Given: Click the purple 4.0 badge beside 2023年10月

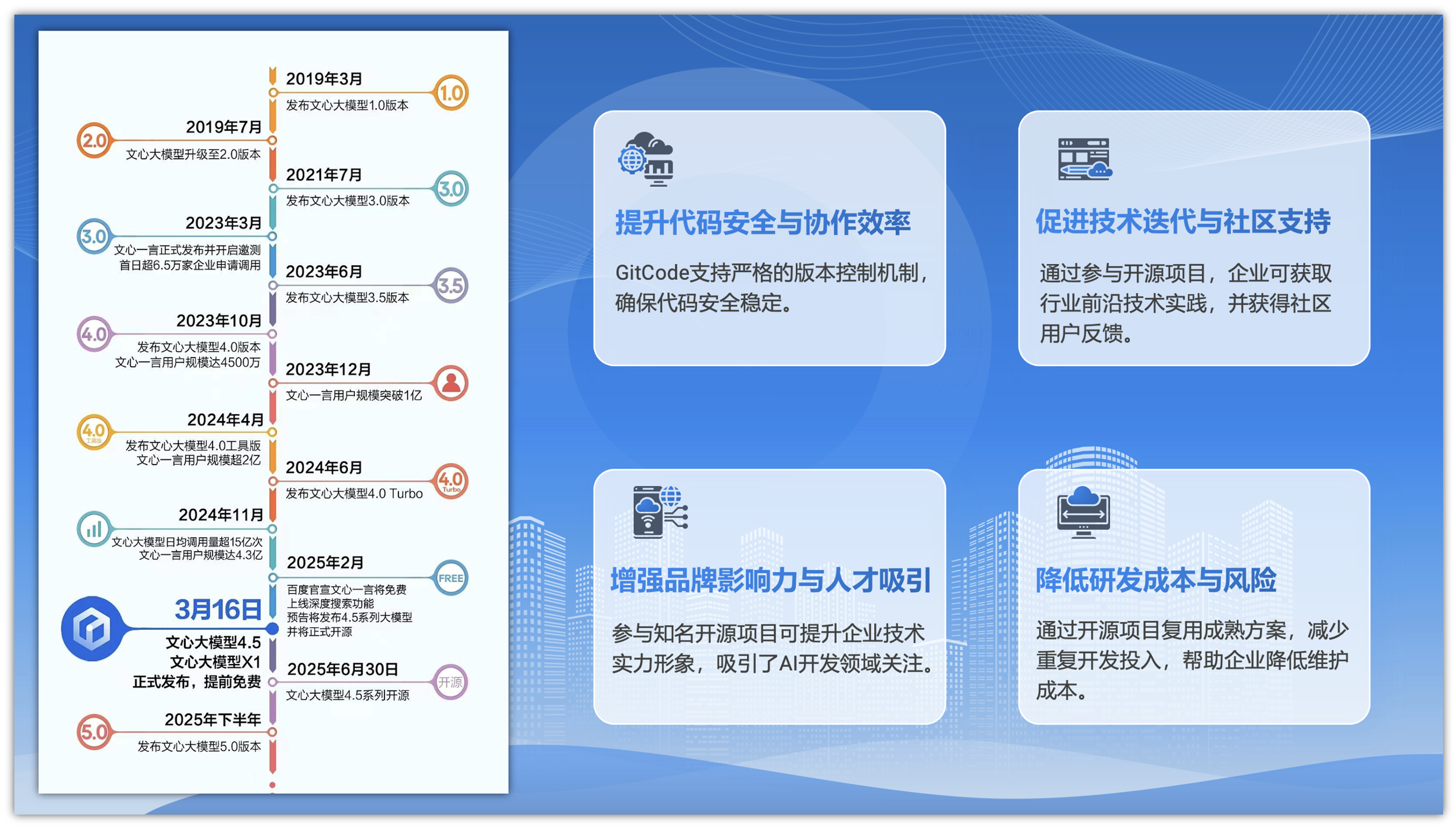Looking at the screenshot, I should coord(94,334).
